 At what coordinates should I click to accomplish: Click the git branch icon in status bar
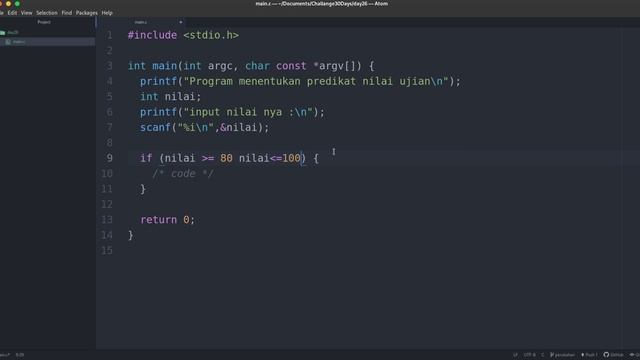pos(552,355)
